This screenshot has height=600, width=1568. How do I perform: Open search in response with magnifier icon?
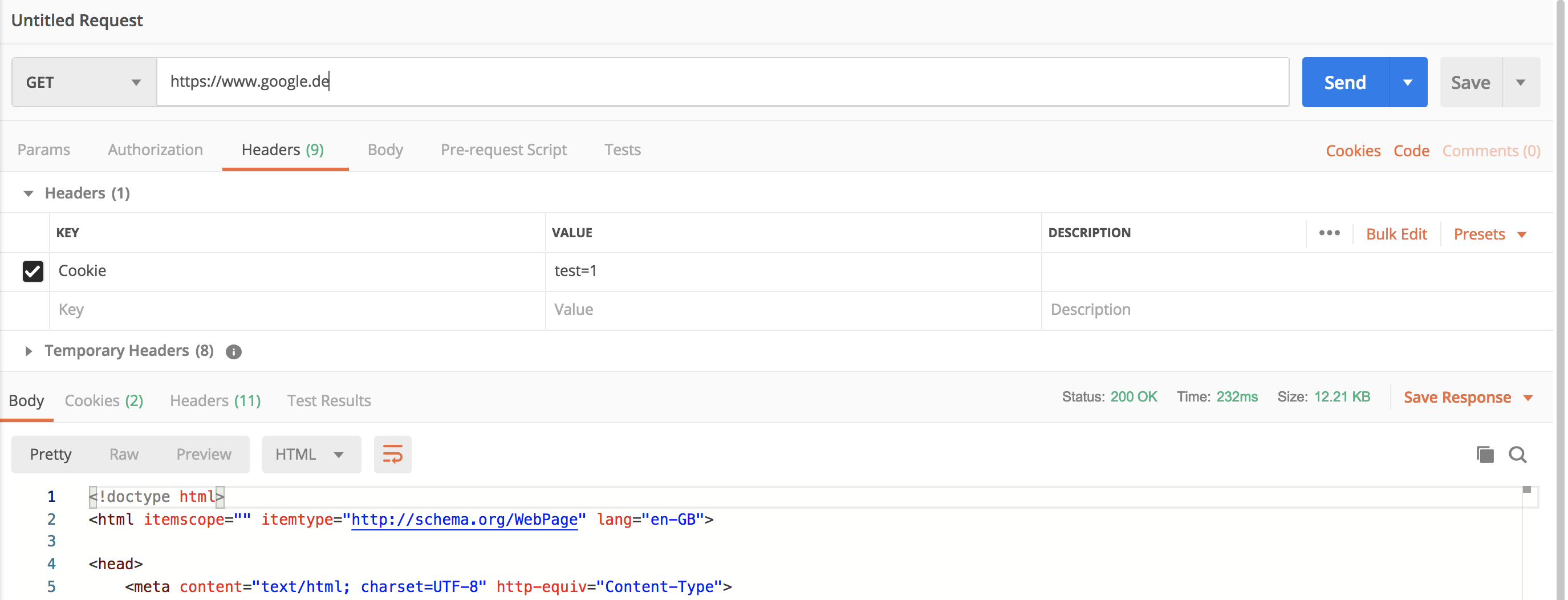click(x=1517, y=455)
